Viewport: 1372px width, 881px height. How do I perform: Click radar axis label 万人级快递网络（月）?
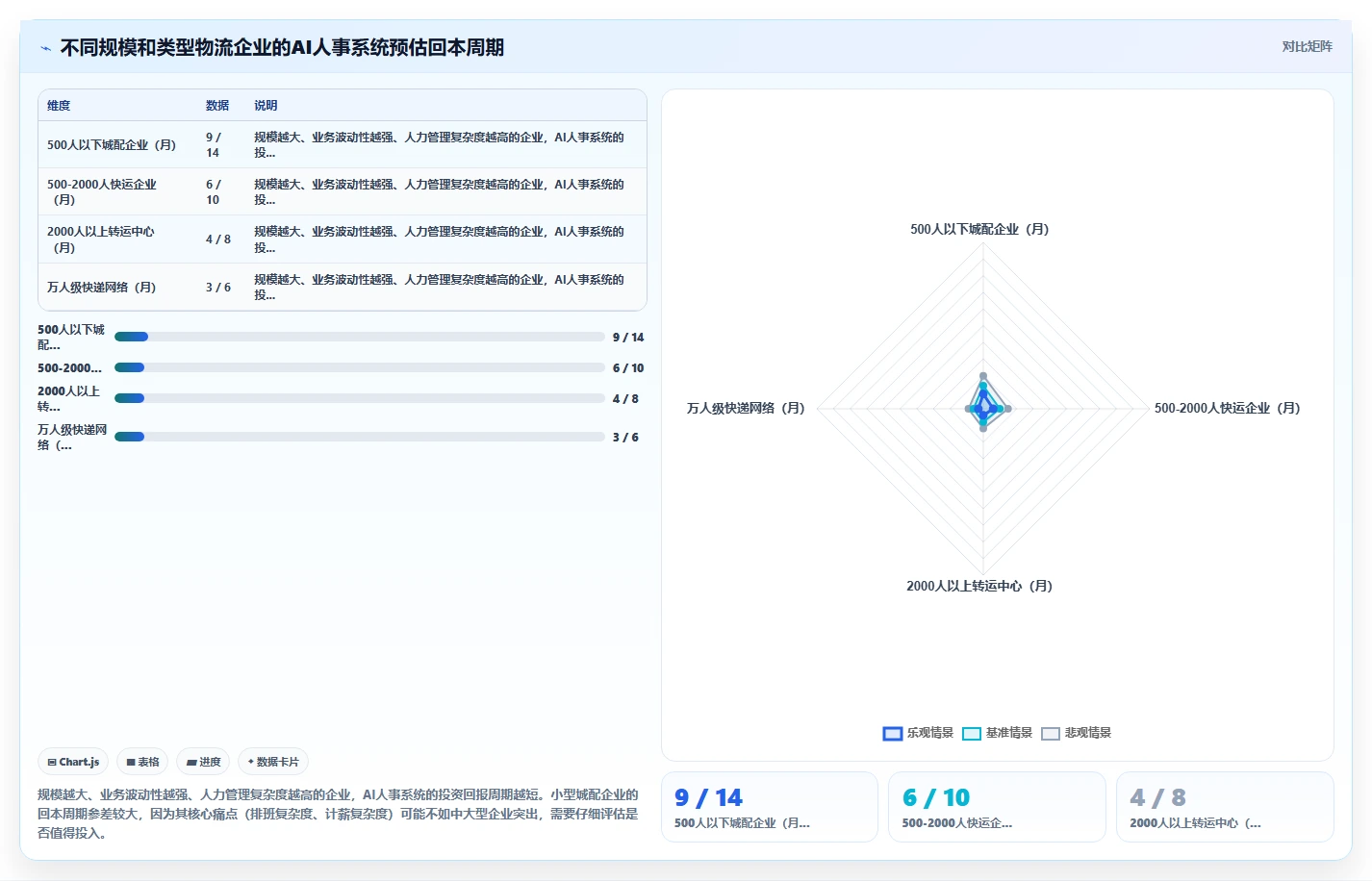tap(746, 408)
